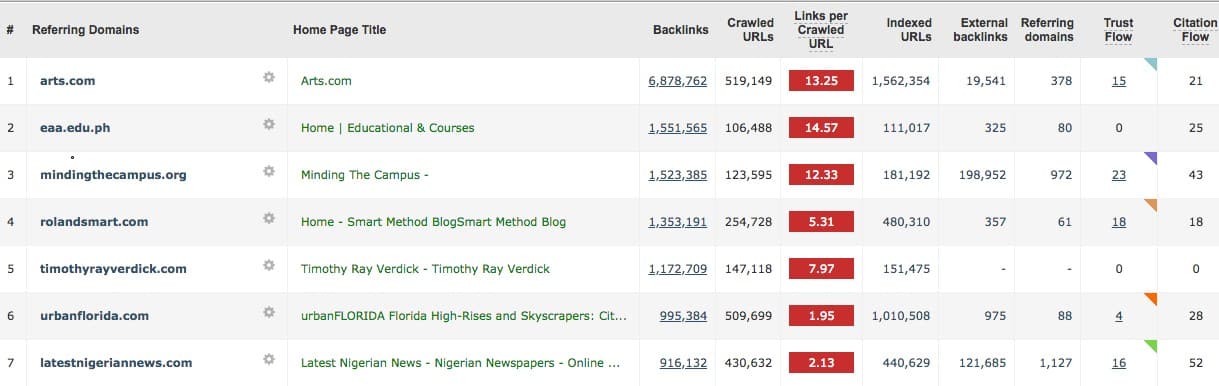
Task: Click the orange topic flag for urbanflorida.com
Action: coord(1152,297)
